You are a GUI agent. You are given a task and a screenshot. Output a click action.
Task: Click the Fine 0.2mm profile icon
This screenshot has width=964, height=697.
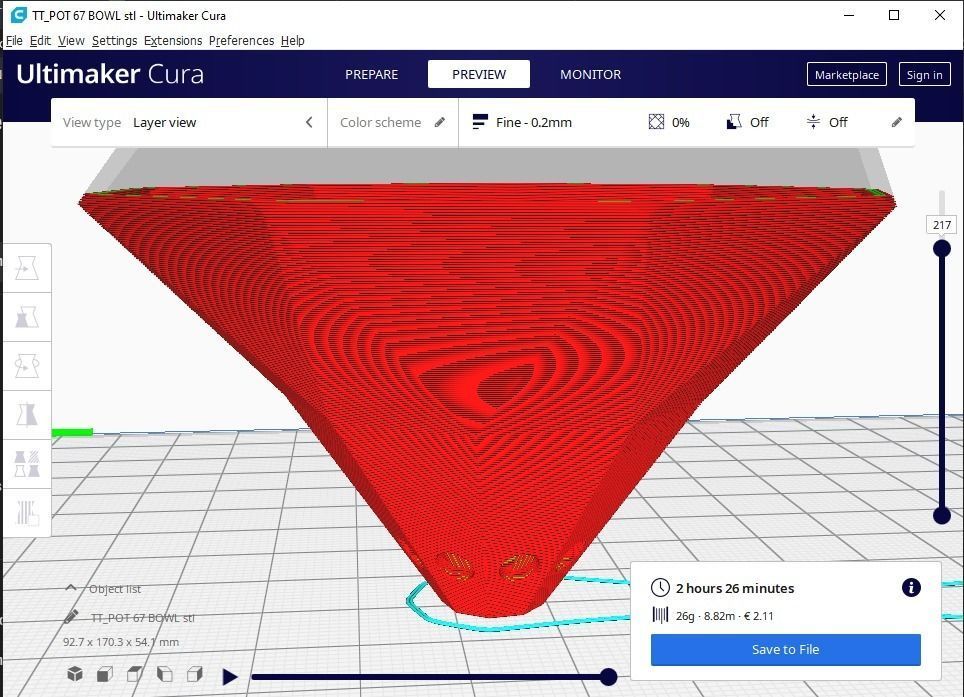coord(480,122)
